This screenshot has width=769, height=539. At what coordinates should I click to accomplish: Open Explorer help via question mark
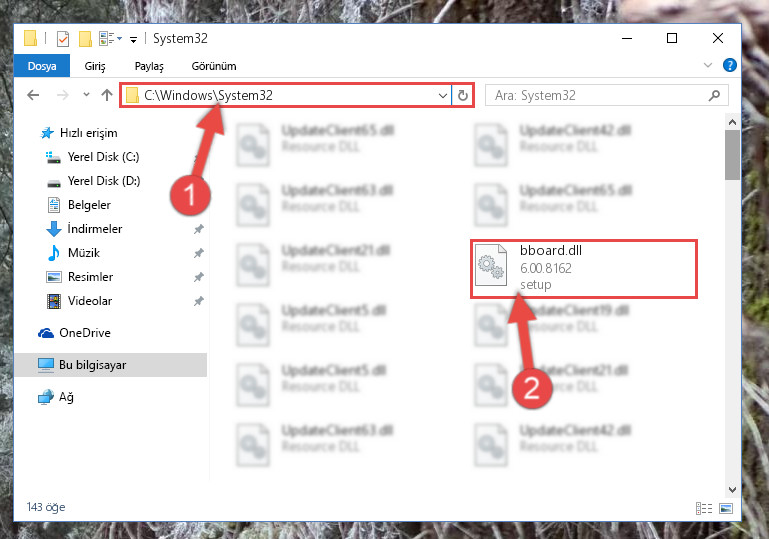click(x=729, y=65)
